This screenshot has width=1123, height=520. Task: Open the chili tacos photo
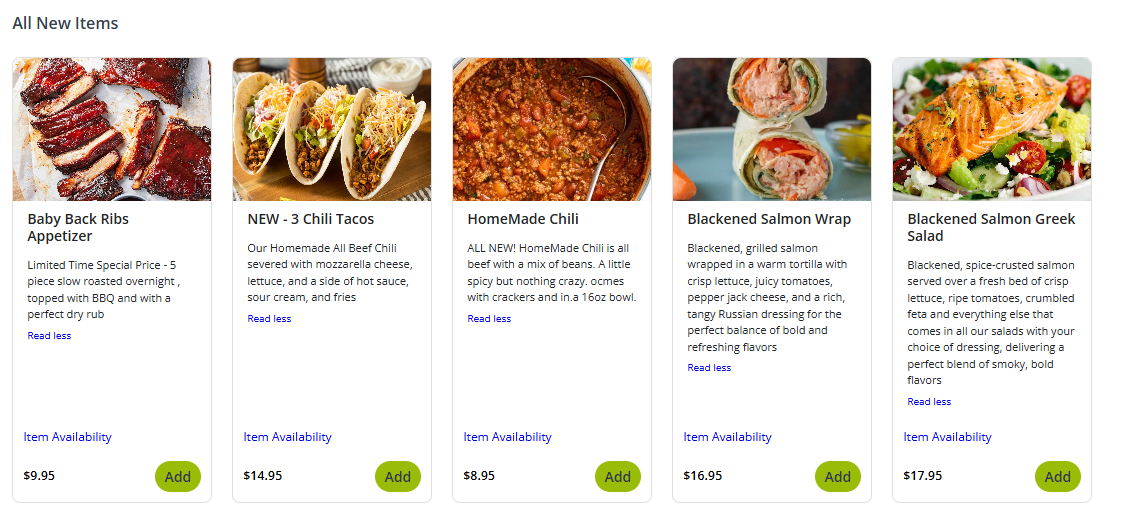click(x=332, y=129)
